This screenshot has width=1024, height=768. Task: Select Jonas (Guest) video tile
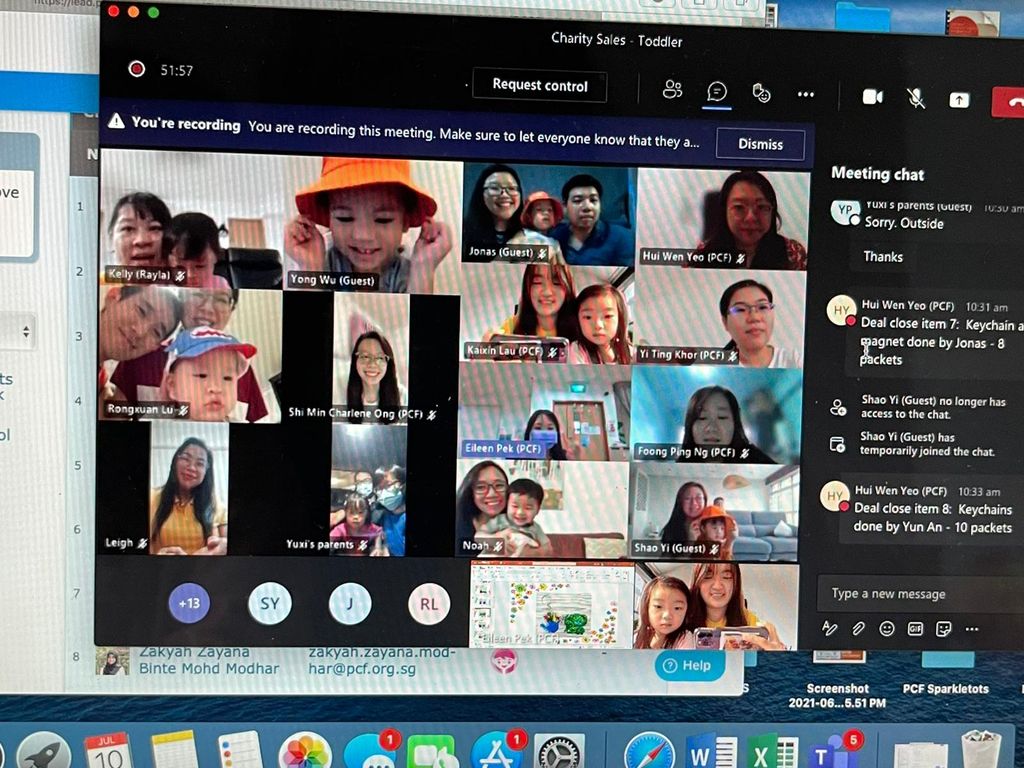[x=549, y=214]
